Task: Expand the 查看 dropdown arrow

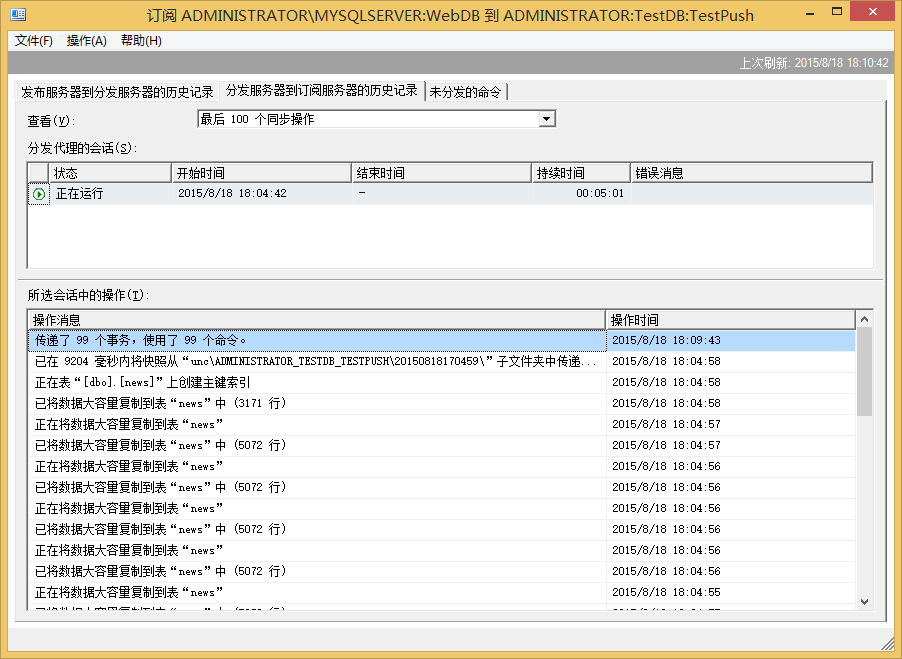Action: coord(546,119)
